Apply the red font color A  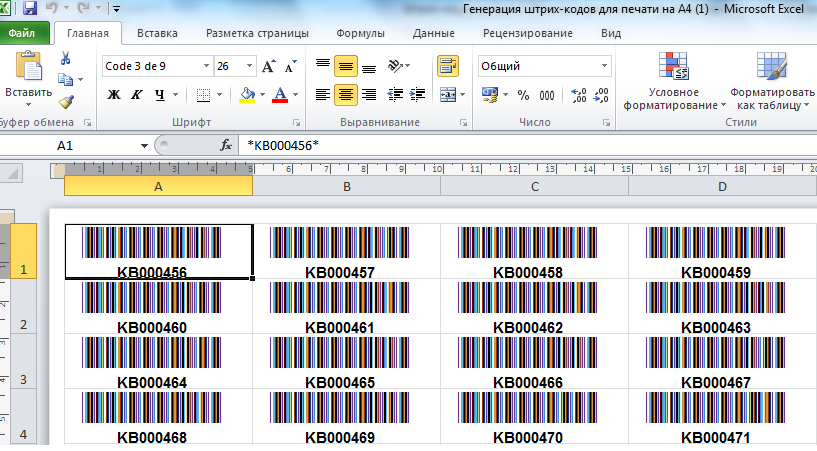click(280, 95)
